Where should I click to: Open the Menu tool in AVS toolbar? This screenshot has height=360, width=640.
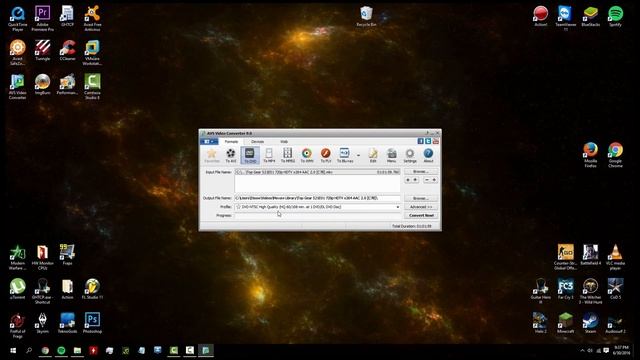[391, 155]
